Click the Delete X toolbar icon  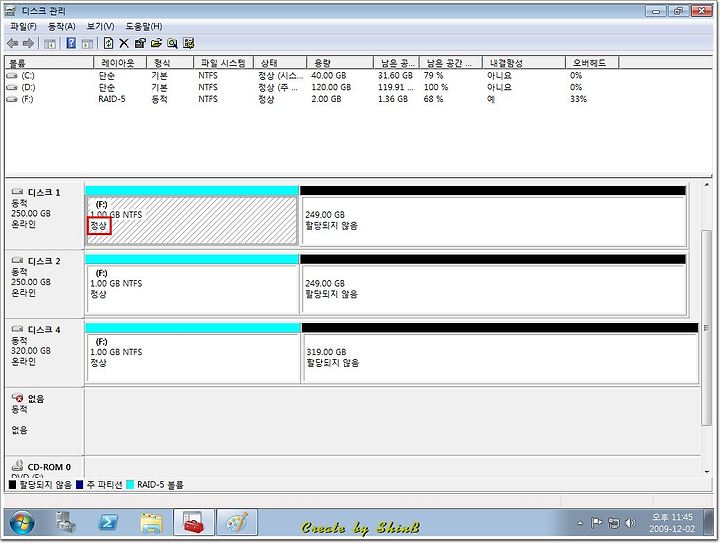click(x=124, y=43)
